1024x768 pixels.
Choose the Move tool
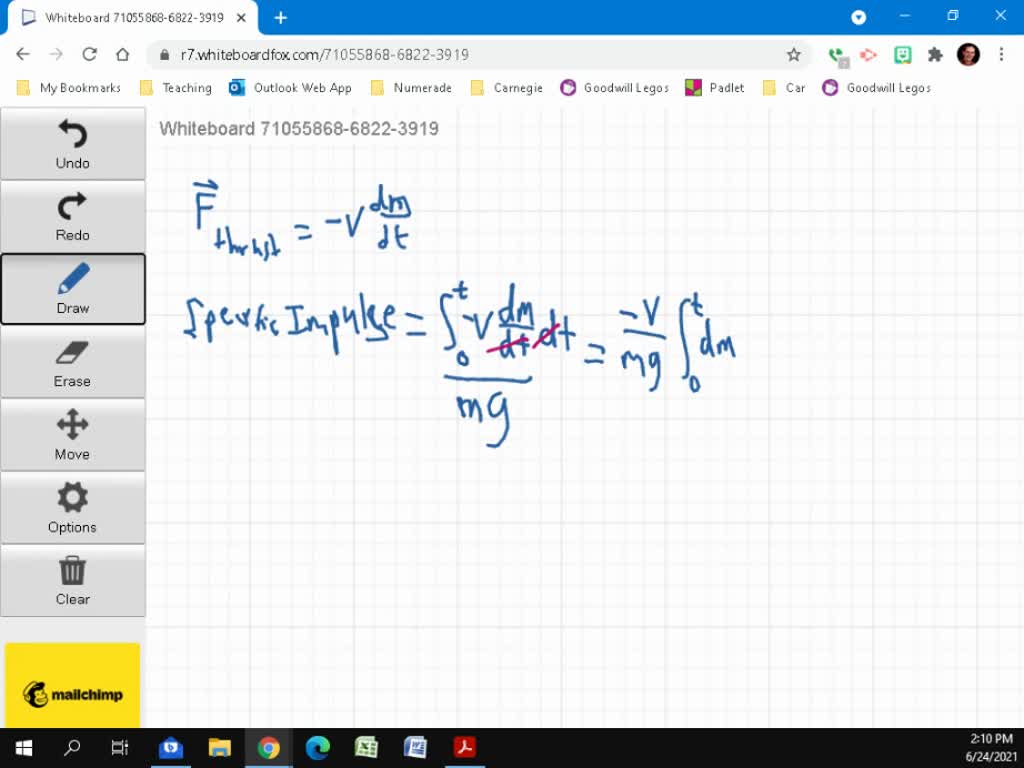(73, 435)
